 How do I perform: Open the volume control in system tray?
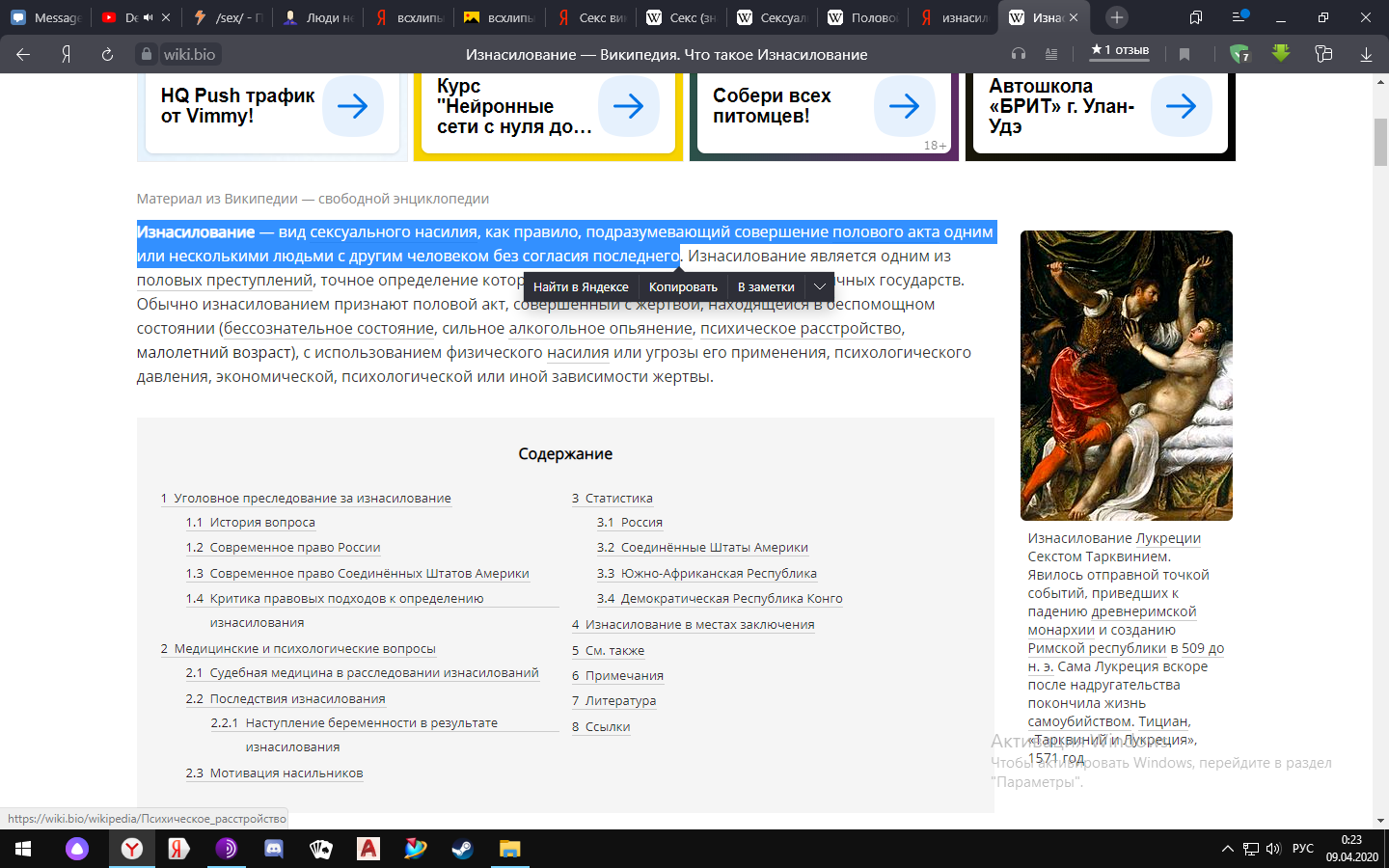coord(1273,849)
